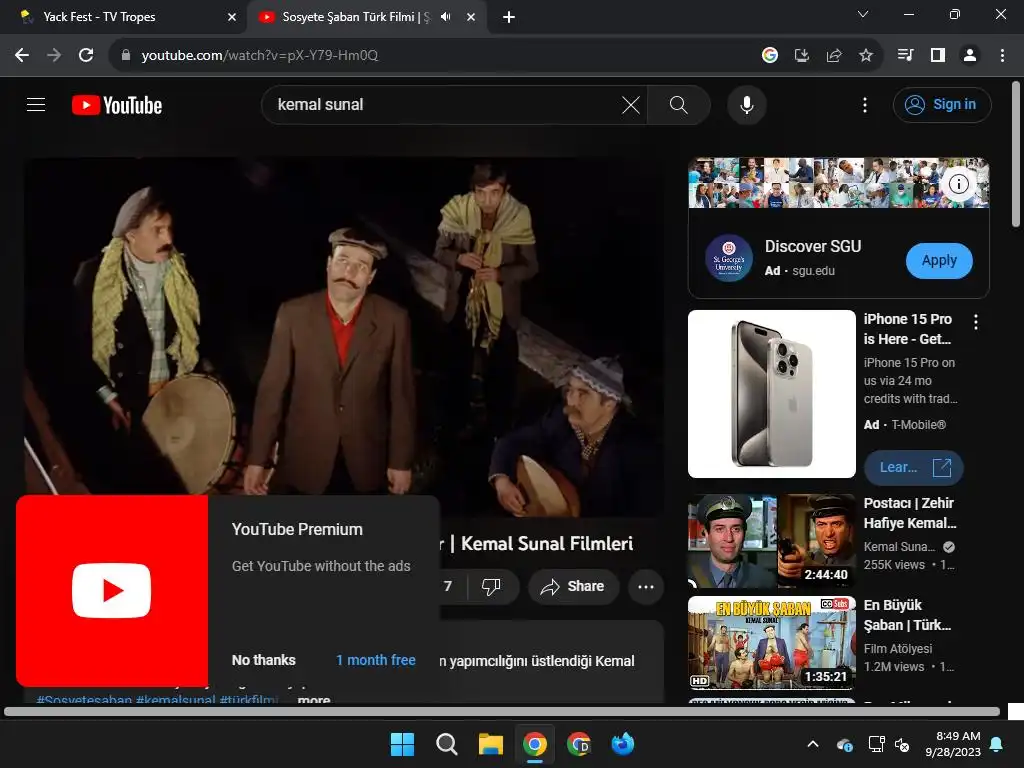Accept the 1 month free offer
Viewport: 1024px width, 768px height.
tap(376, 660)
